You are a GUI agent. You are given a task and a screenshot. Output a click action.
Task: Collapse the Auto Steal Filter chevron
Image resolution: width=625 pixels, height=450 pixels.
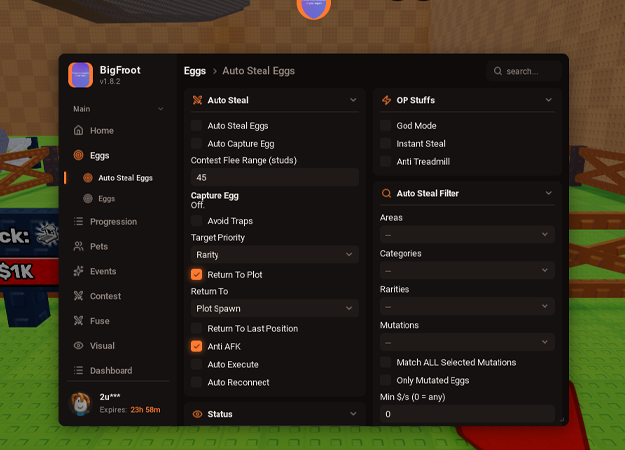click(x=549, y=193)
